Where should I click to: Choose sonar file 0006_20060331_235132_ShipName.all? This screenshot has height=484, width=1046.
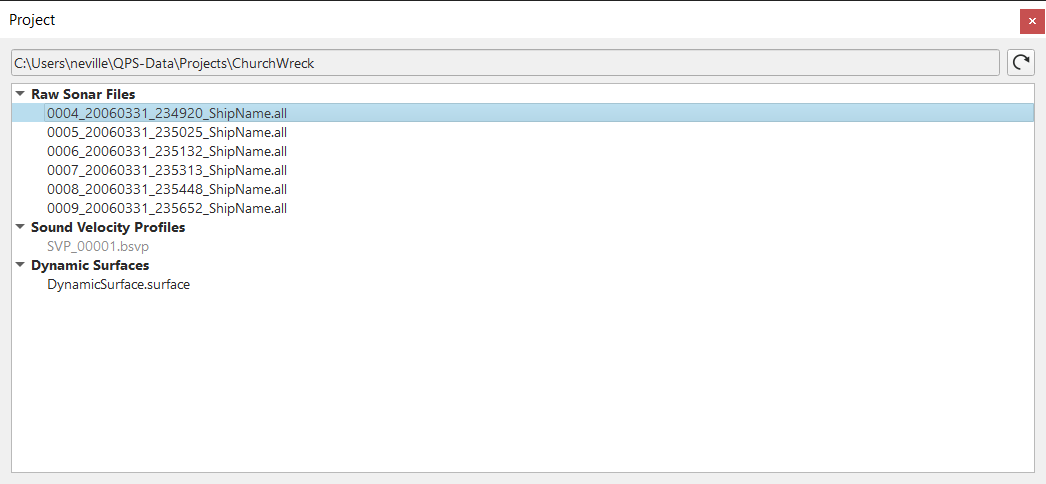167,151
